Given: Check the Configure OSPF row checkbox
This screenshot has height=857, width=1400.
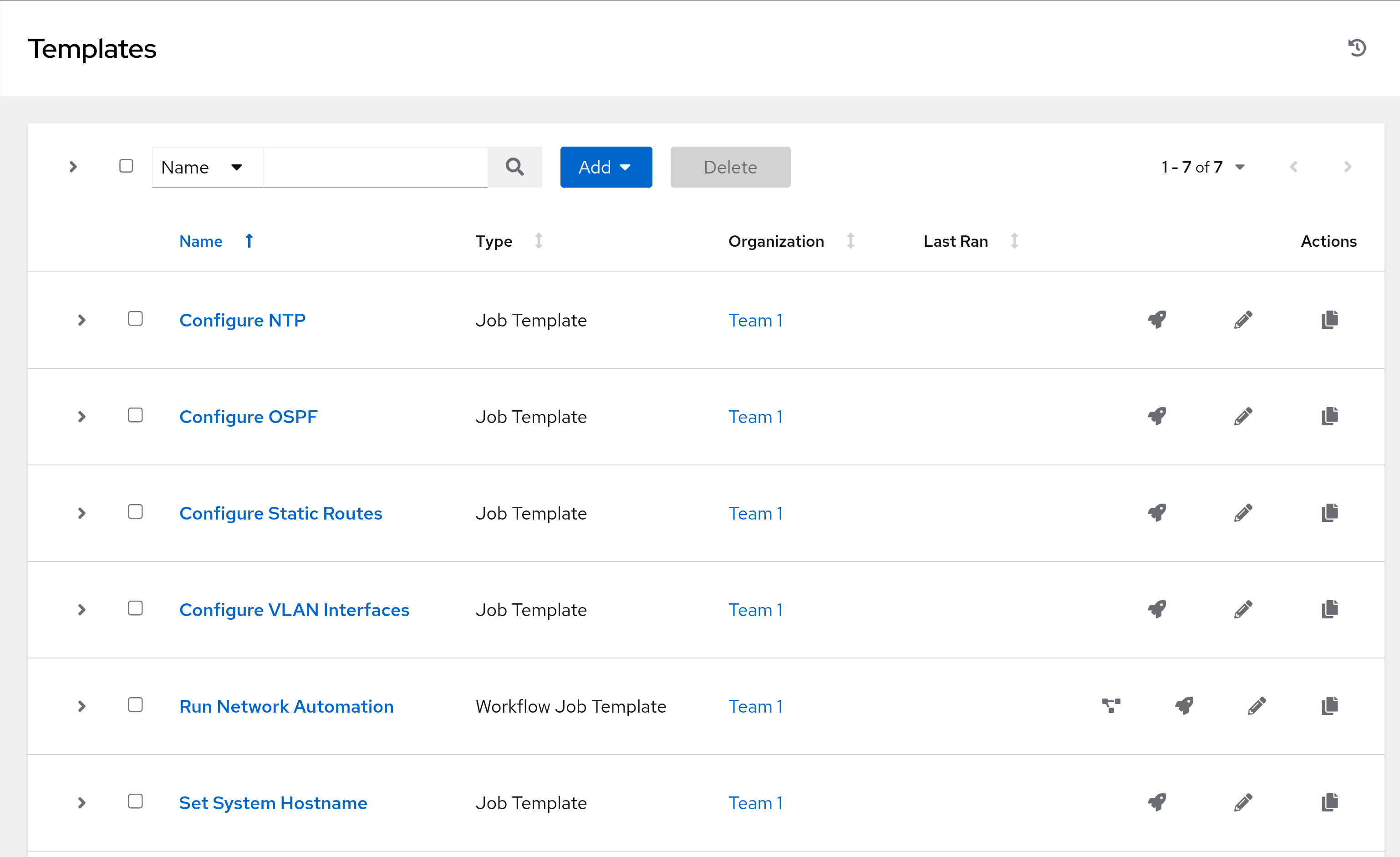Looking at the screenshot, I should [135, 415].
